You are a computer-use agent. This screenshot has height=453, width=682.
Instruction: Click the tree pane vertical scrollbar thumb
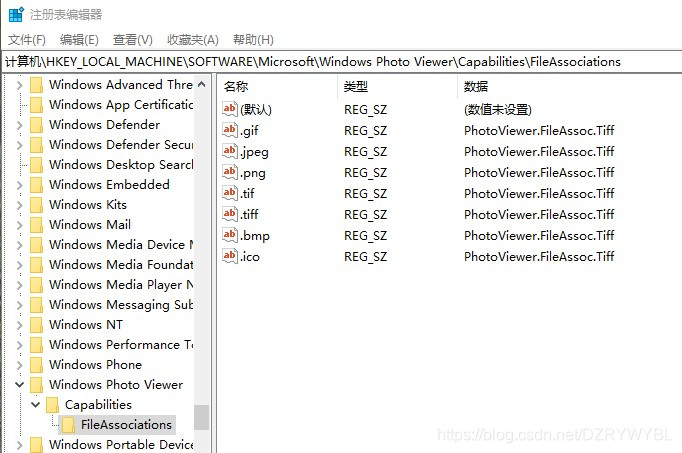coord(201,417)
